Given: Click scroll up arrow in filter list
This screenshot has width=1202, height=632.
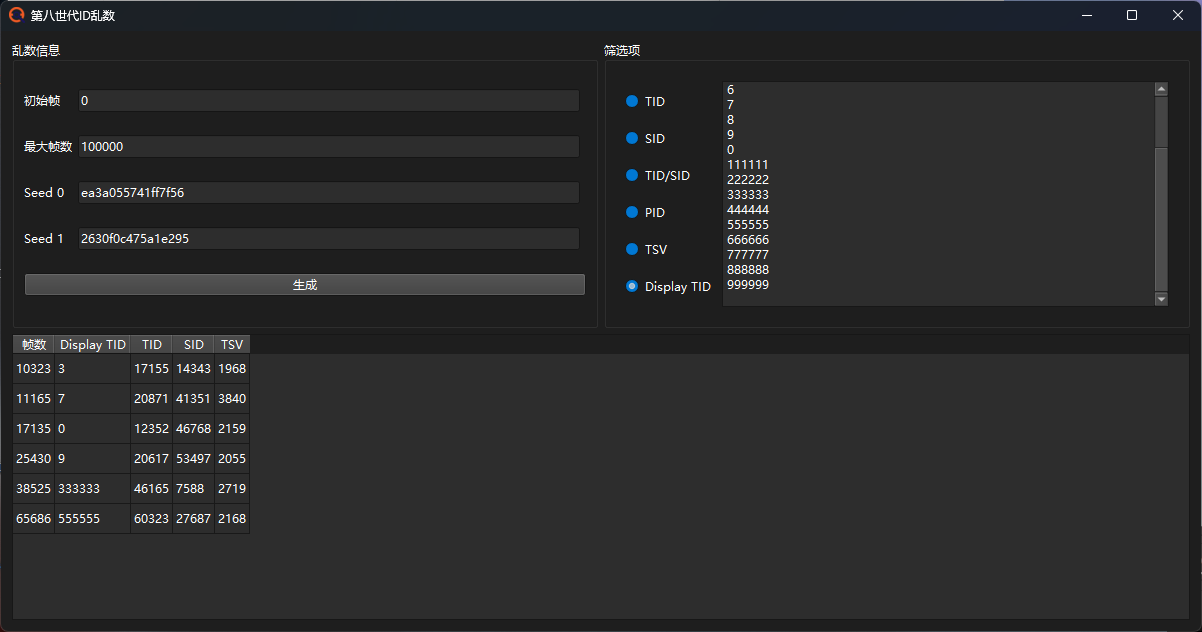Looking at the screenshot, I should (1161, 89).
